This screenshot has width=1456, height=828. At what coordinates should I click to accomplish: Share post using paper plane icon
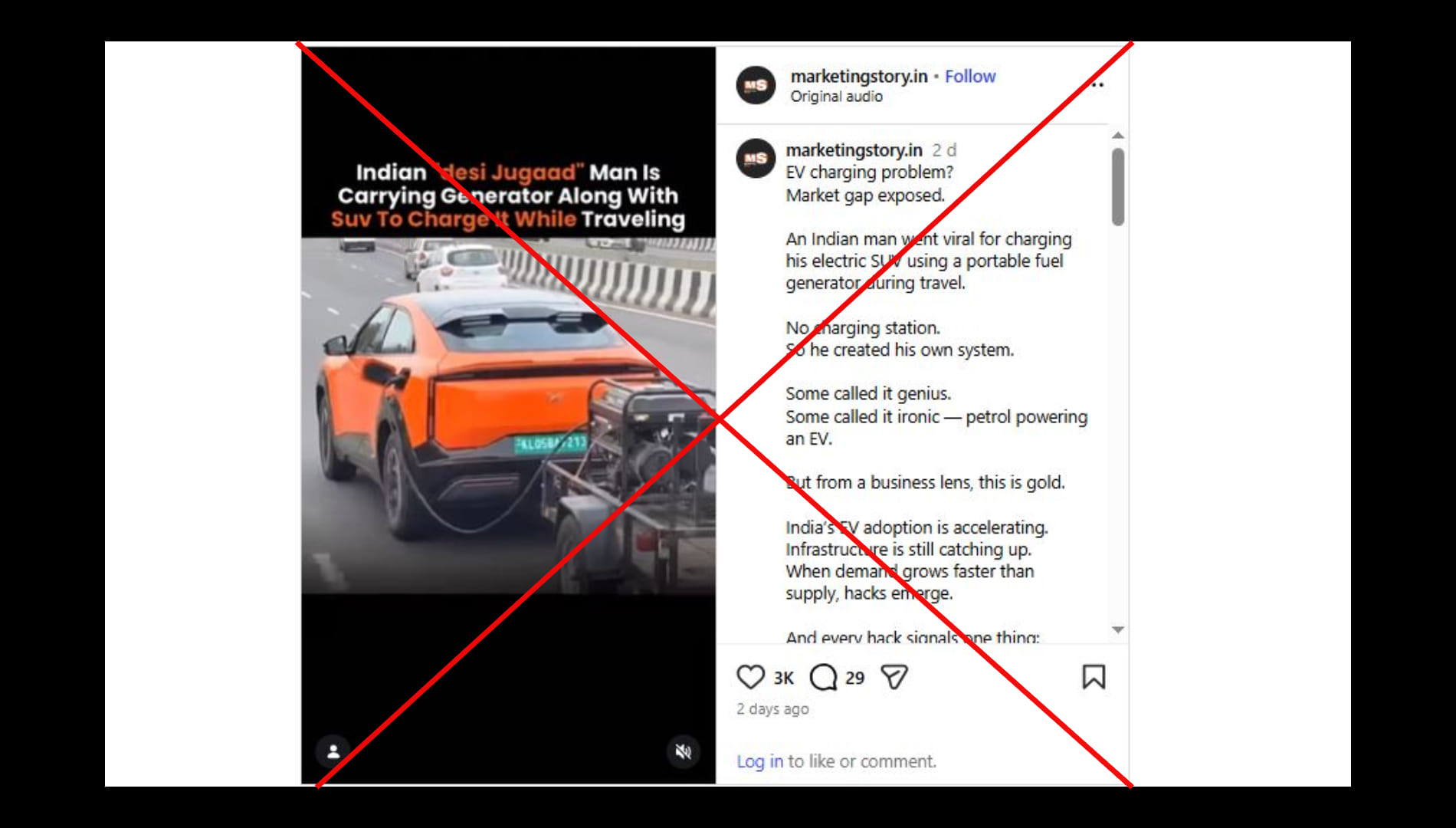click(x=894, y=677)
